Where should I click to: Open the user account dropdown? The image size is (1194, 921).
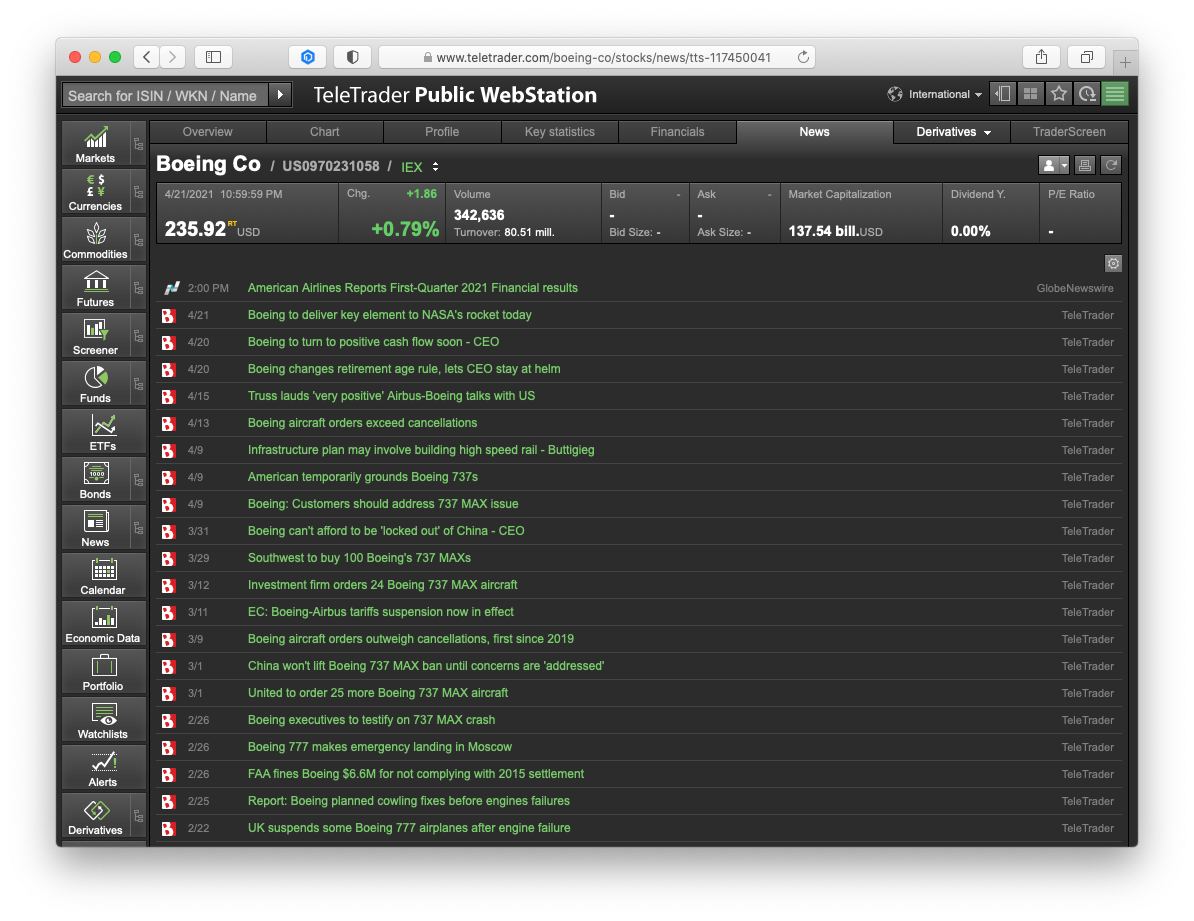(x=1054, y=165)
